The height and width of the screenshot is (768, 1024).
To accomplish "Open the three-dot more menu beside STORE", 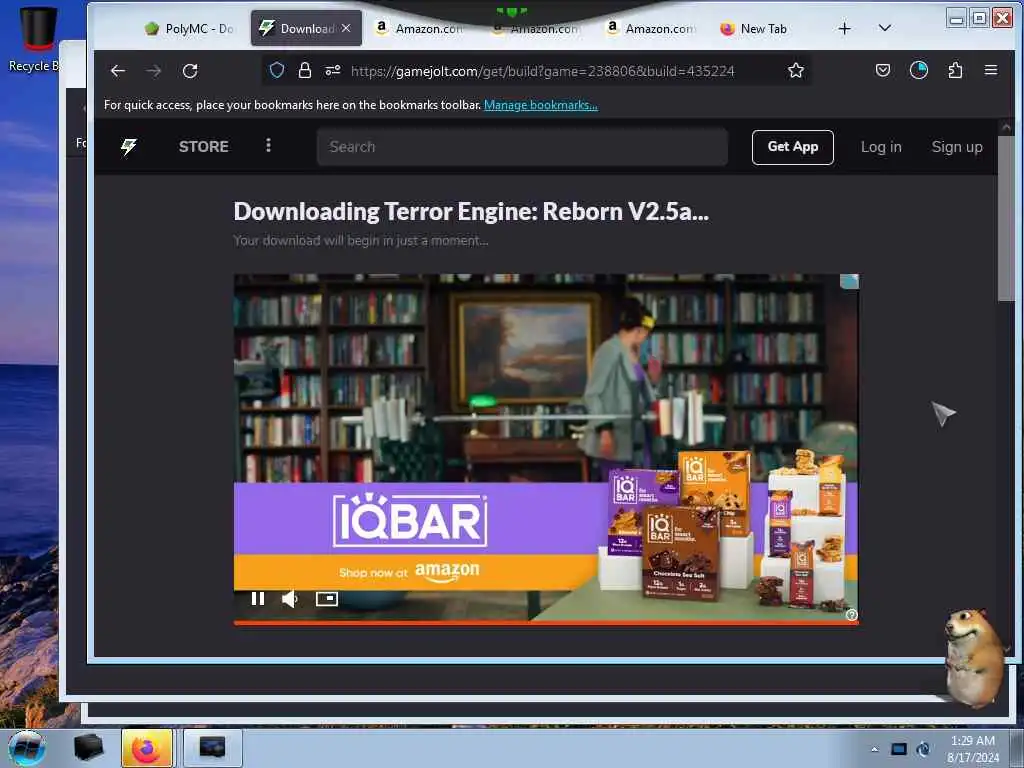I will pyautogui.click(x=268, y=145).
